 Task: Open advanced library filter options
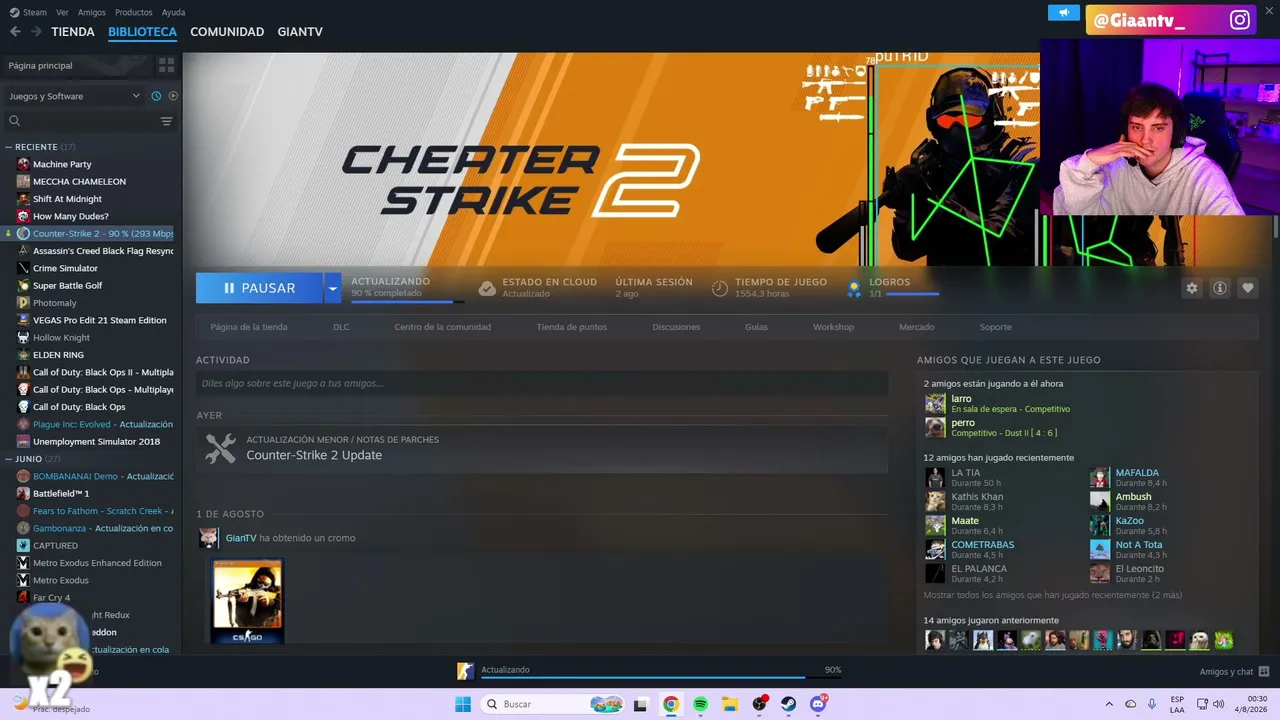[166, 121]
